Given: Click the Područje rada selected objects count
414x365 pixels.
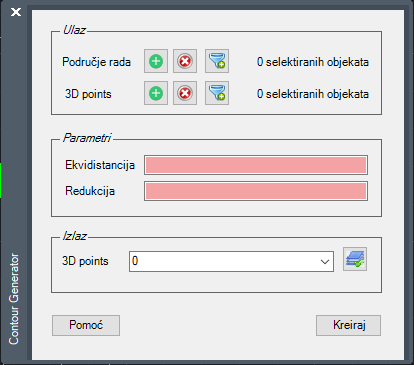Looking at the screenshot, I should [x=313, y=62].
